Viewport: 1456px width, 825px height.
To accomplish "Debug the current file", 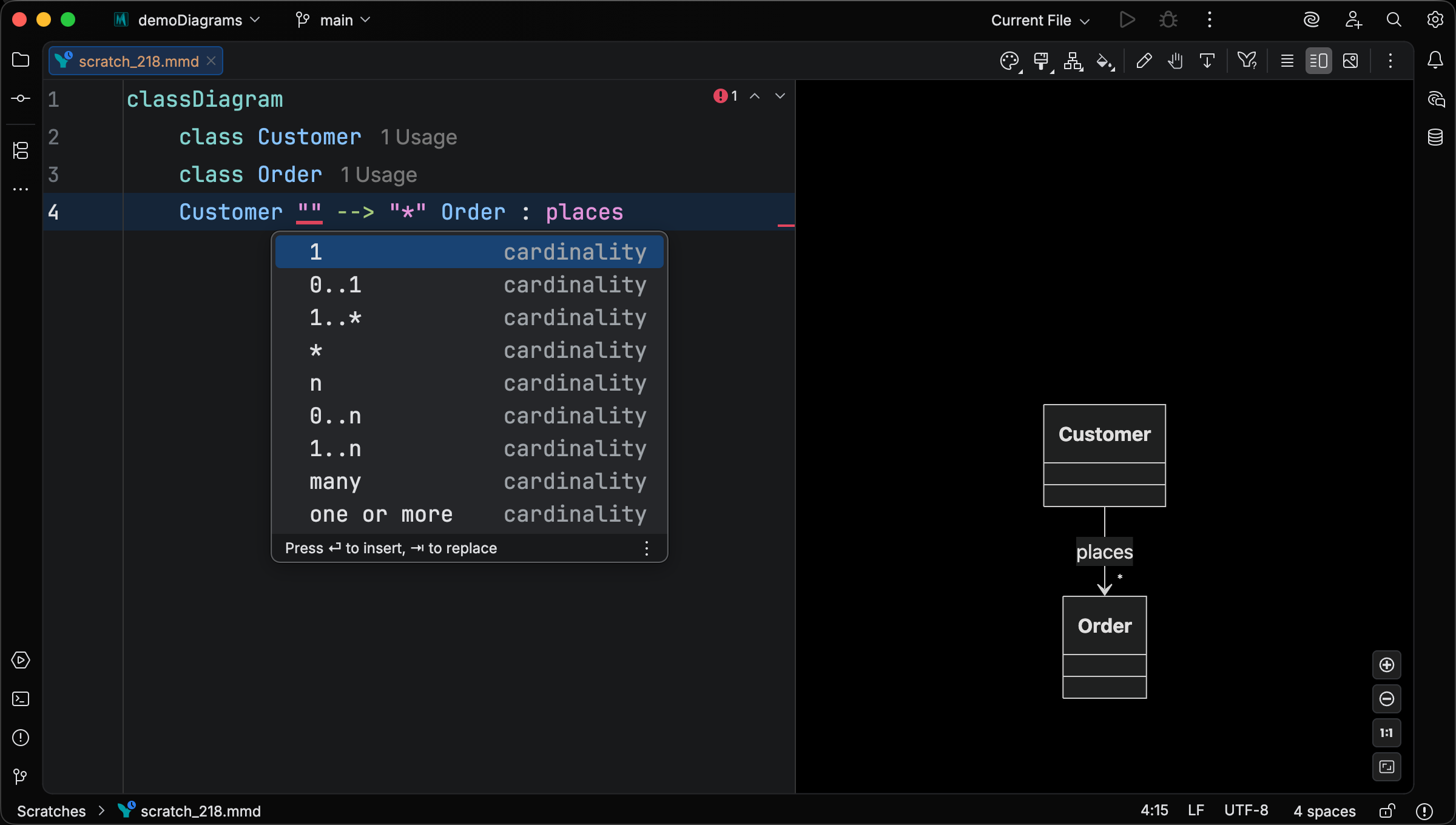I will point(1168,20).
